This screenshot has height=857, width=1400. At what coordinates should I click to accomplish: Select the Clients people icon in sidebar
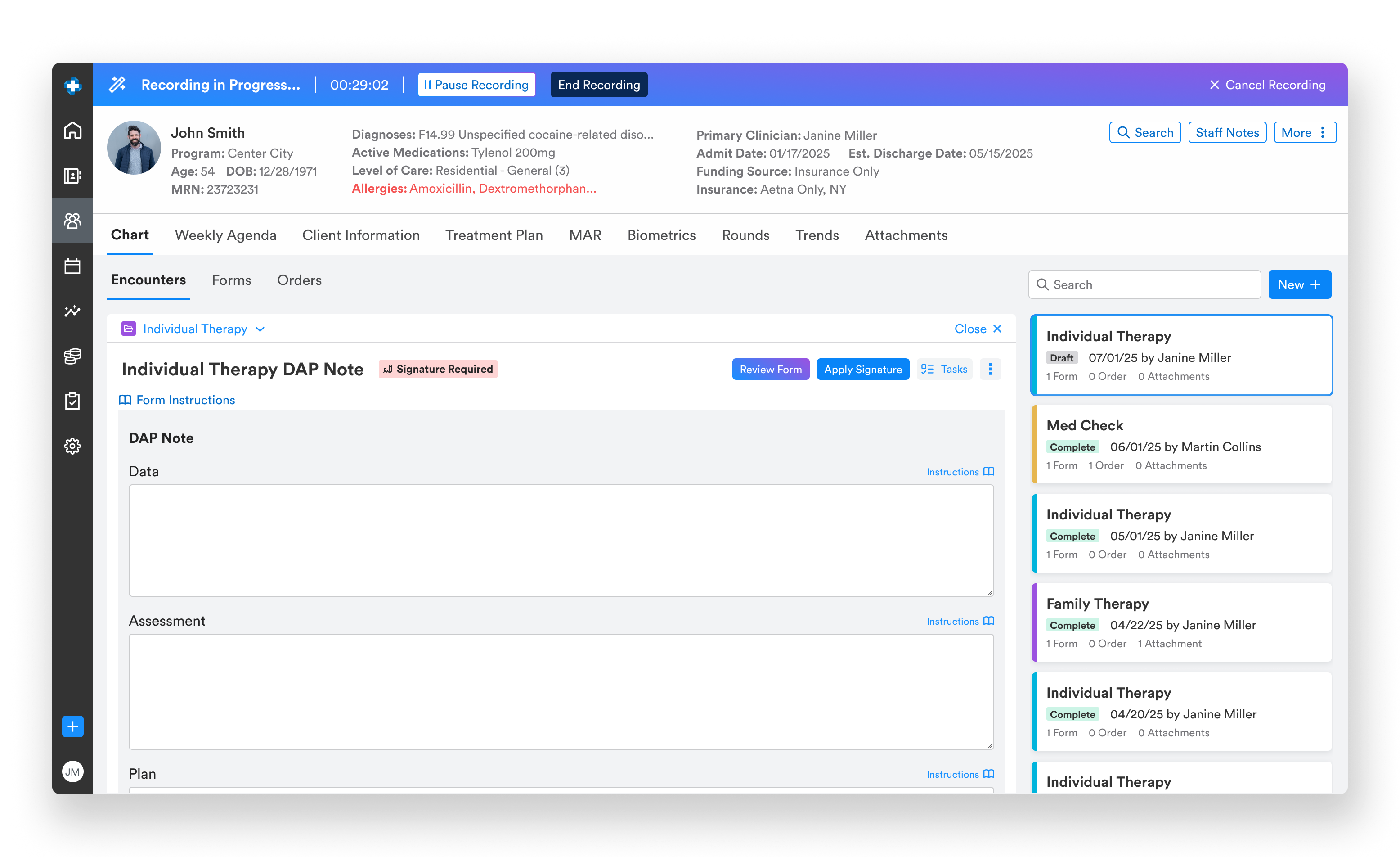tap(72, 221)
